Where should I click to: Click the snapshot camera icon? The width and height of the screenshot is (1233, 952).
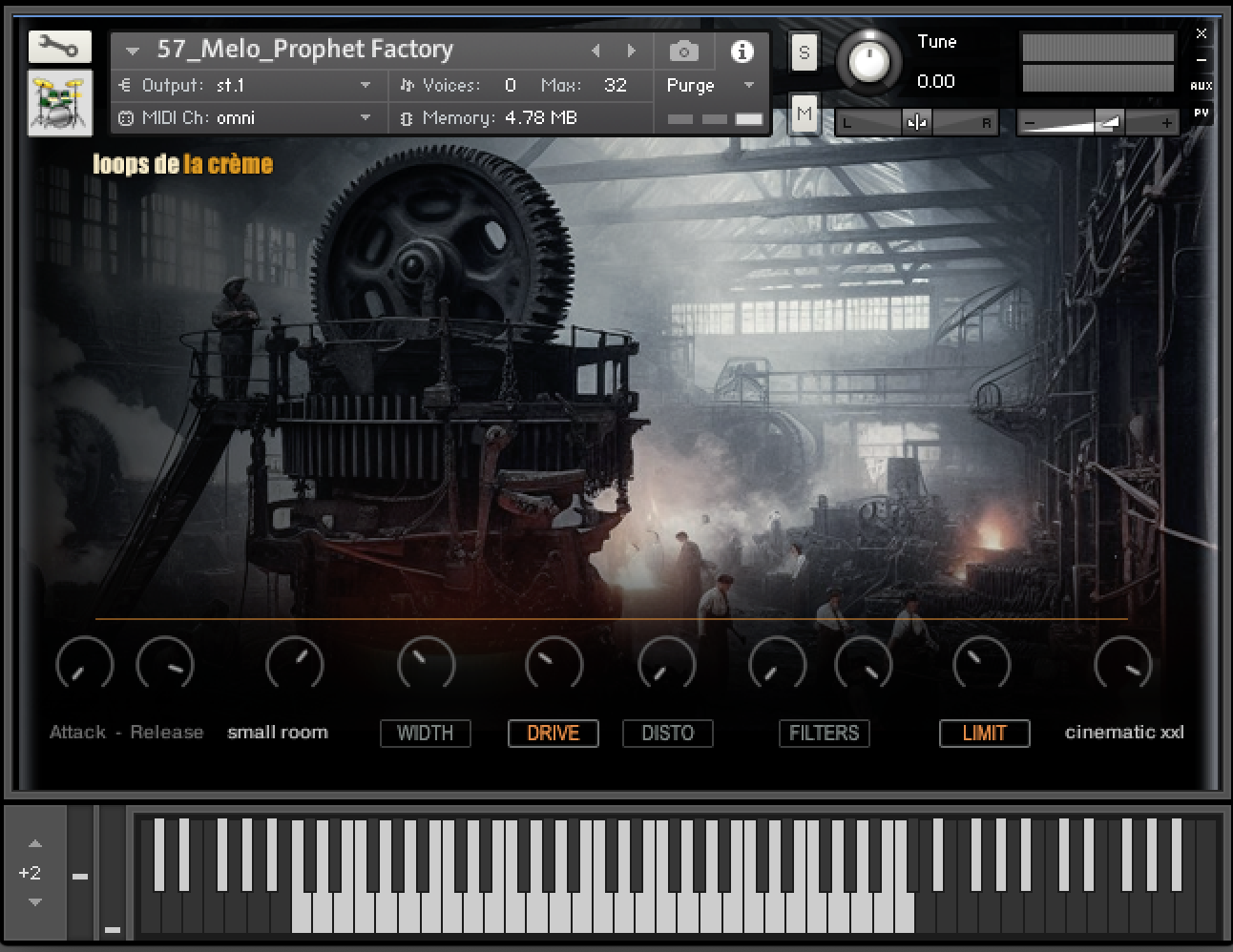coord(683,51)
